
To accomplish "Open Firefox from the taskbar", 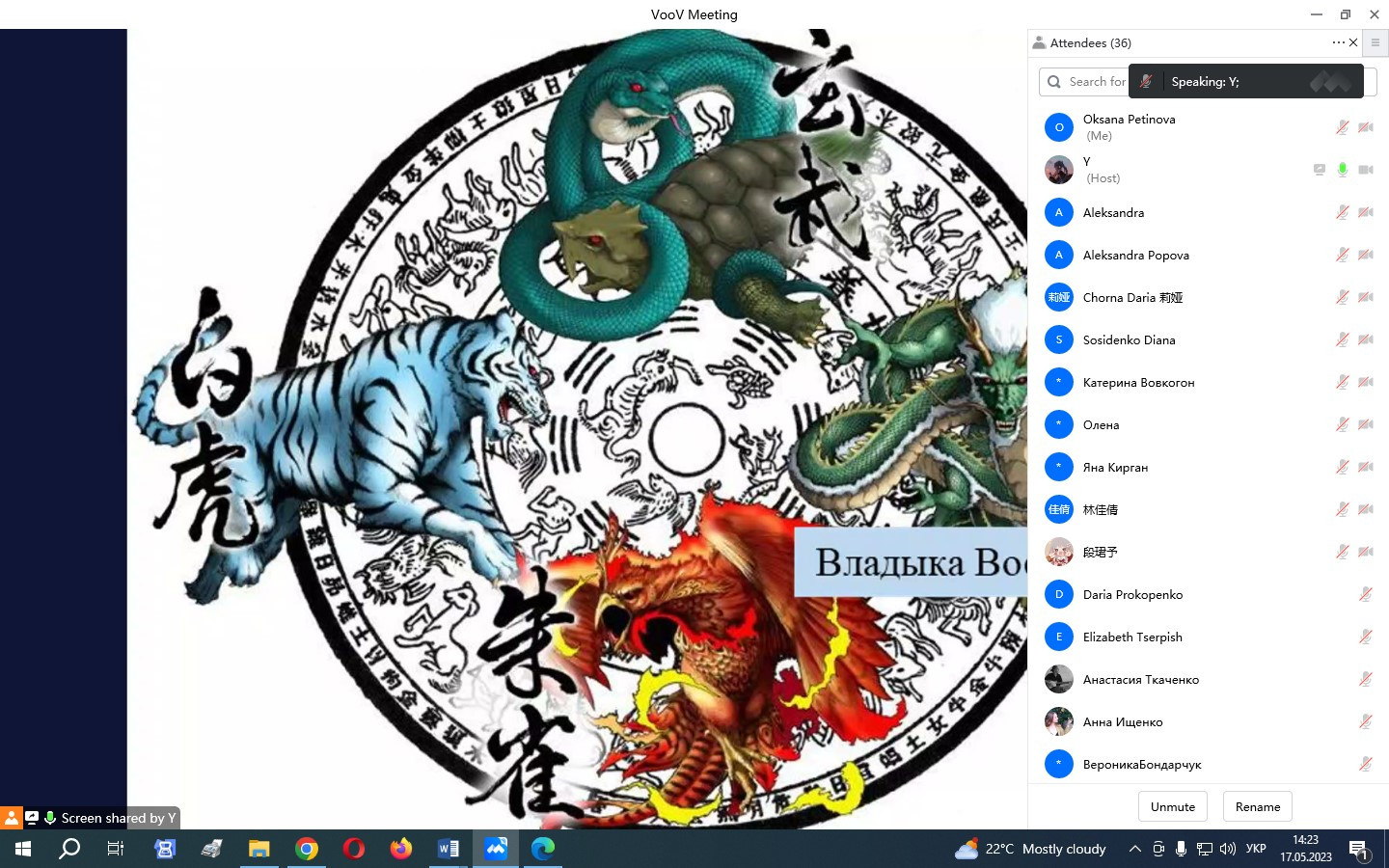I will point(401,849).
